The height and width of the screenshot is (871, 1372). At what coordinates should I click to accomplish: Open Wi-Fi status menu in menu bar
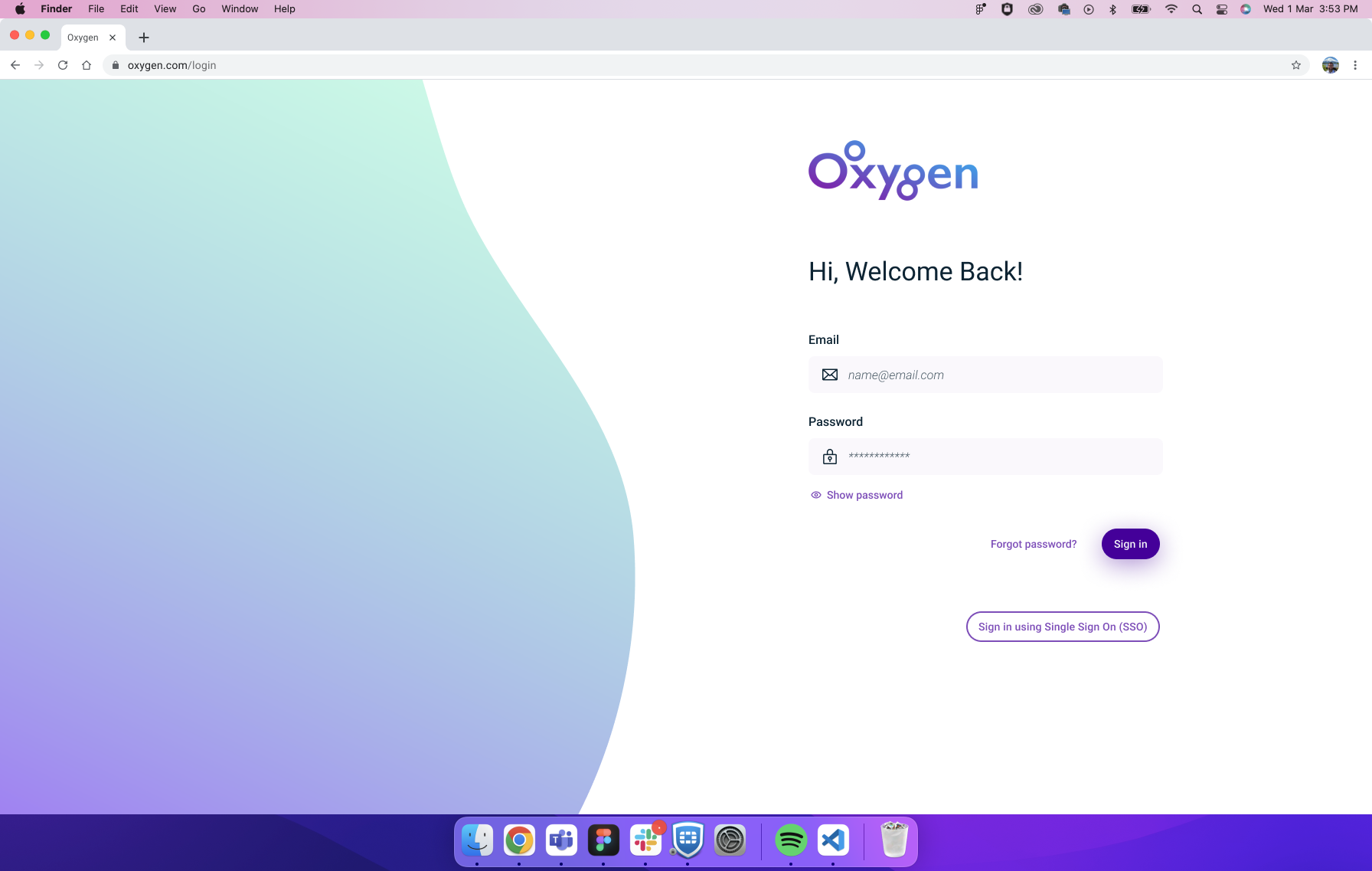coord(1171,9)
